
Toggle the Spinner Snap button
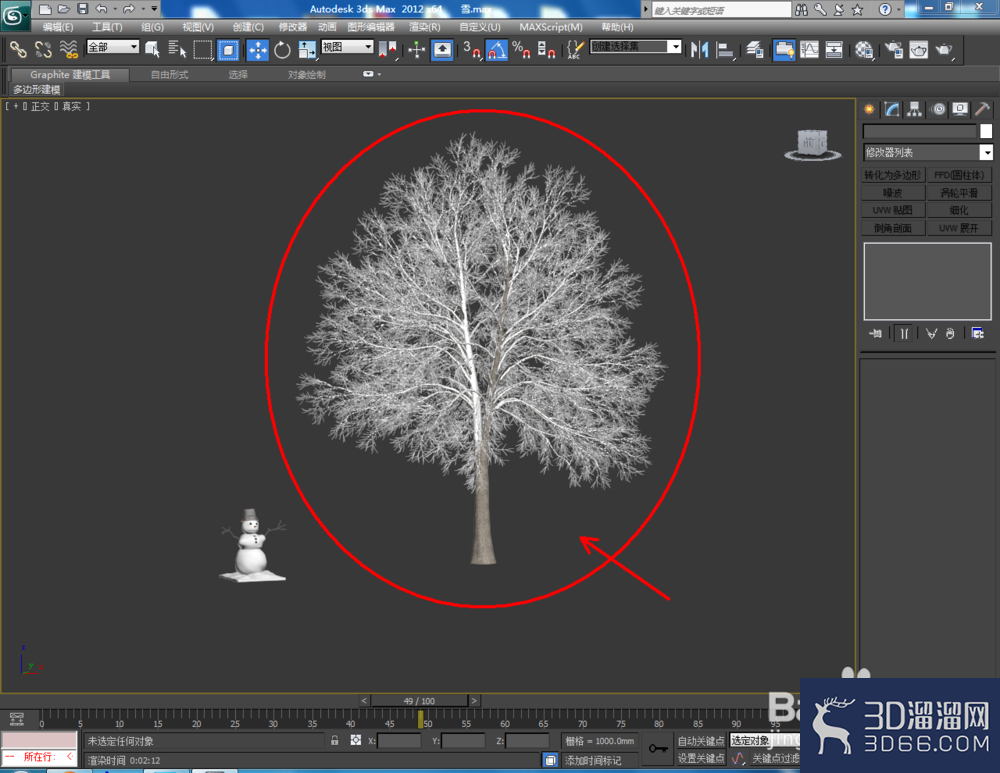pos(547,50)
